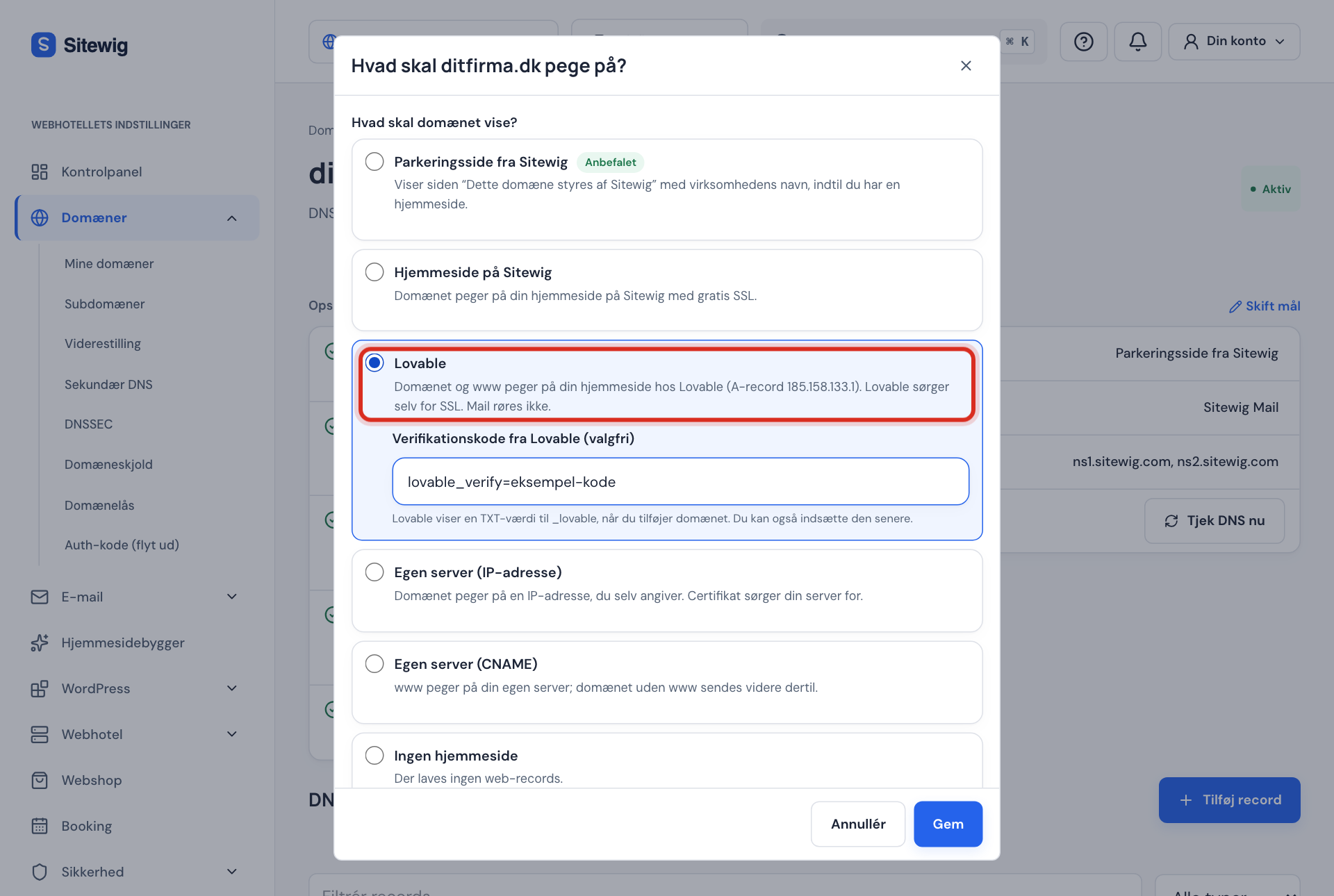Click the Domæner globe icon

coord(40,217)
